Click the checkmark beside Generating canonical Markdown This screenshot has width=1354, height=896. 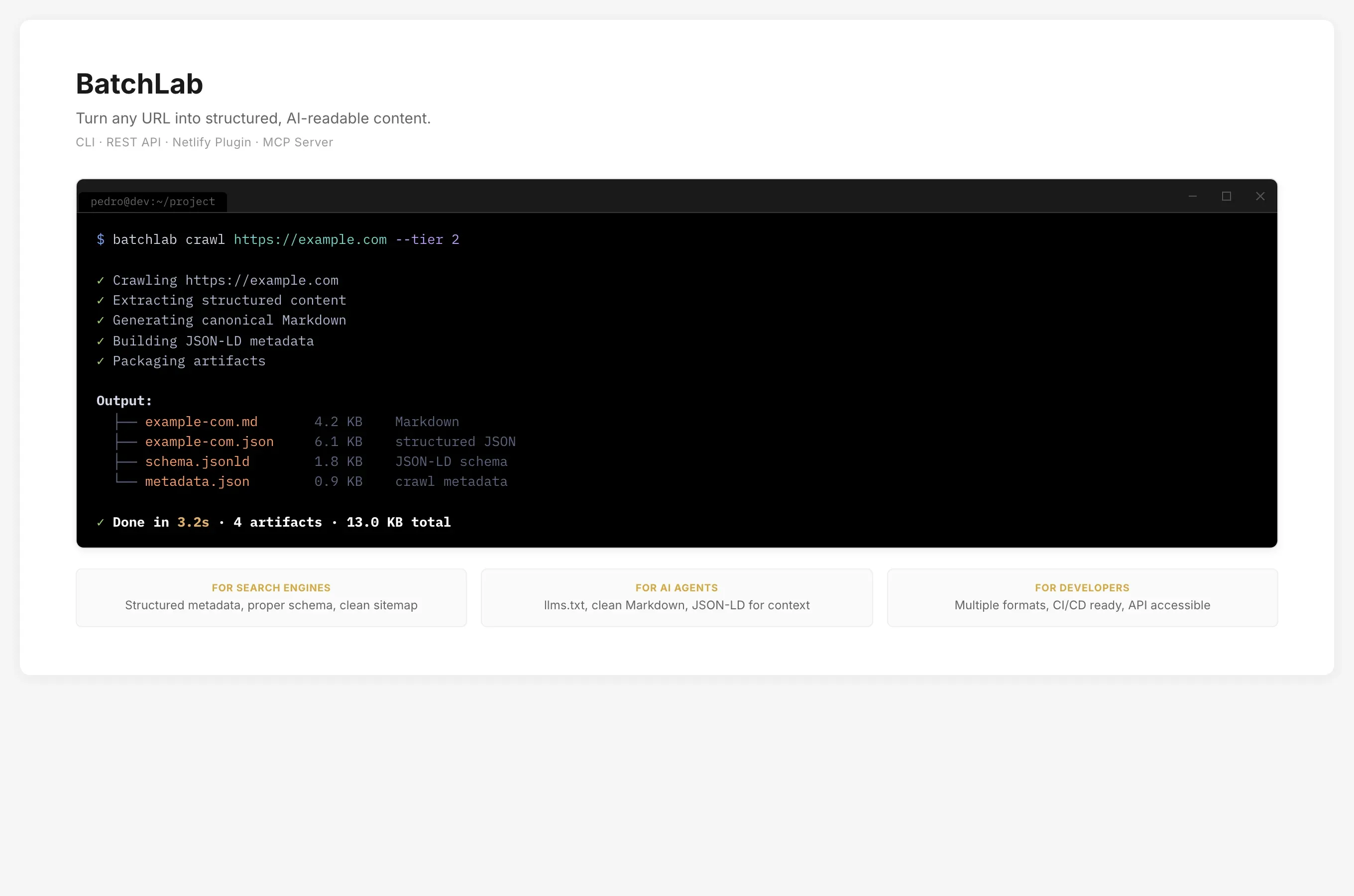101,320
